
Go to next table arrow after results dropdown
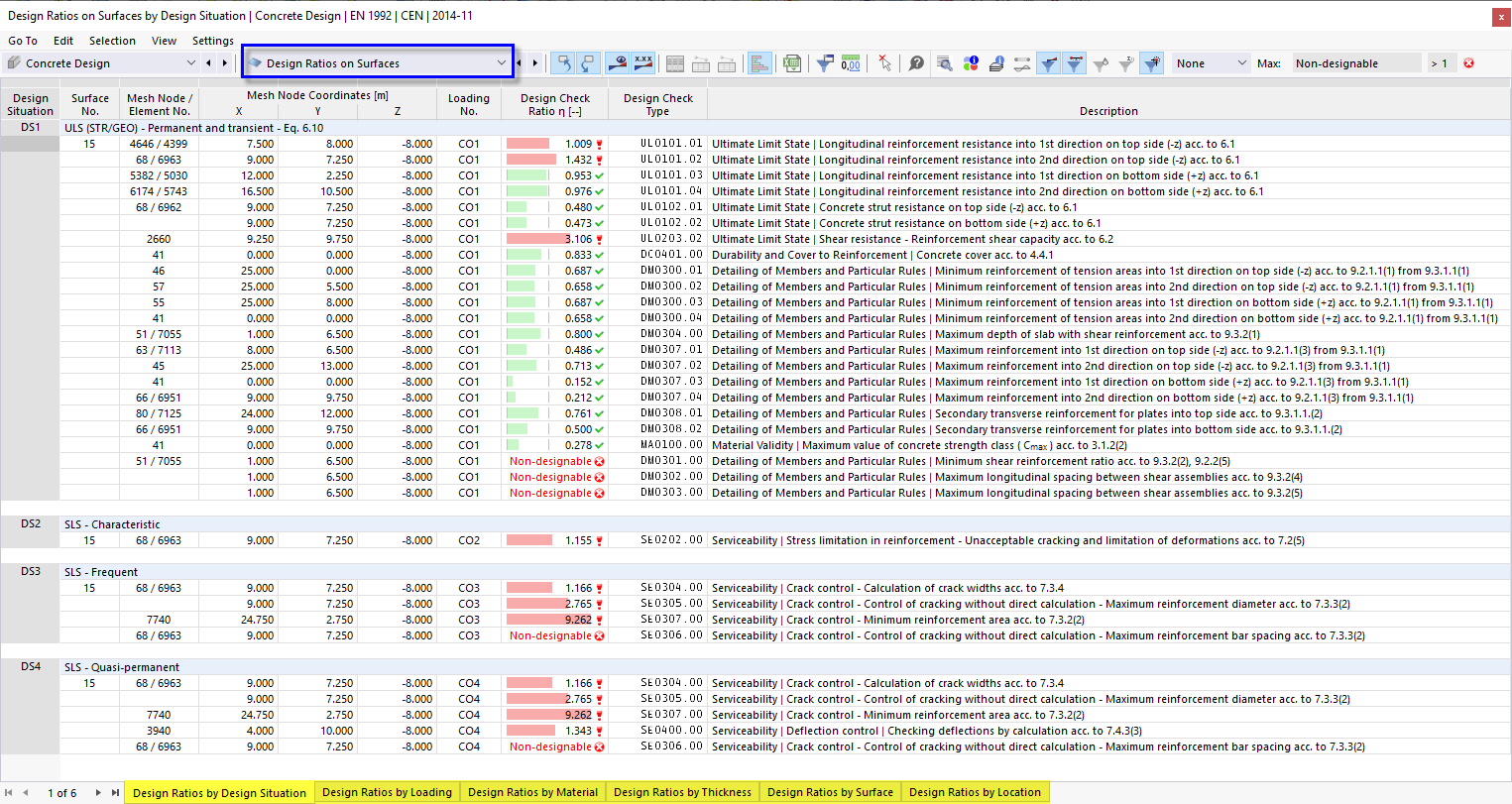[535, 63]
